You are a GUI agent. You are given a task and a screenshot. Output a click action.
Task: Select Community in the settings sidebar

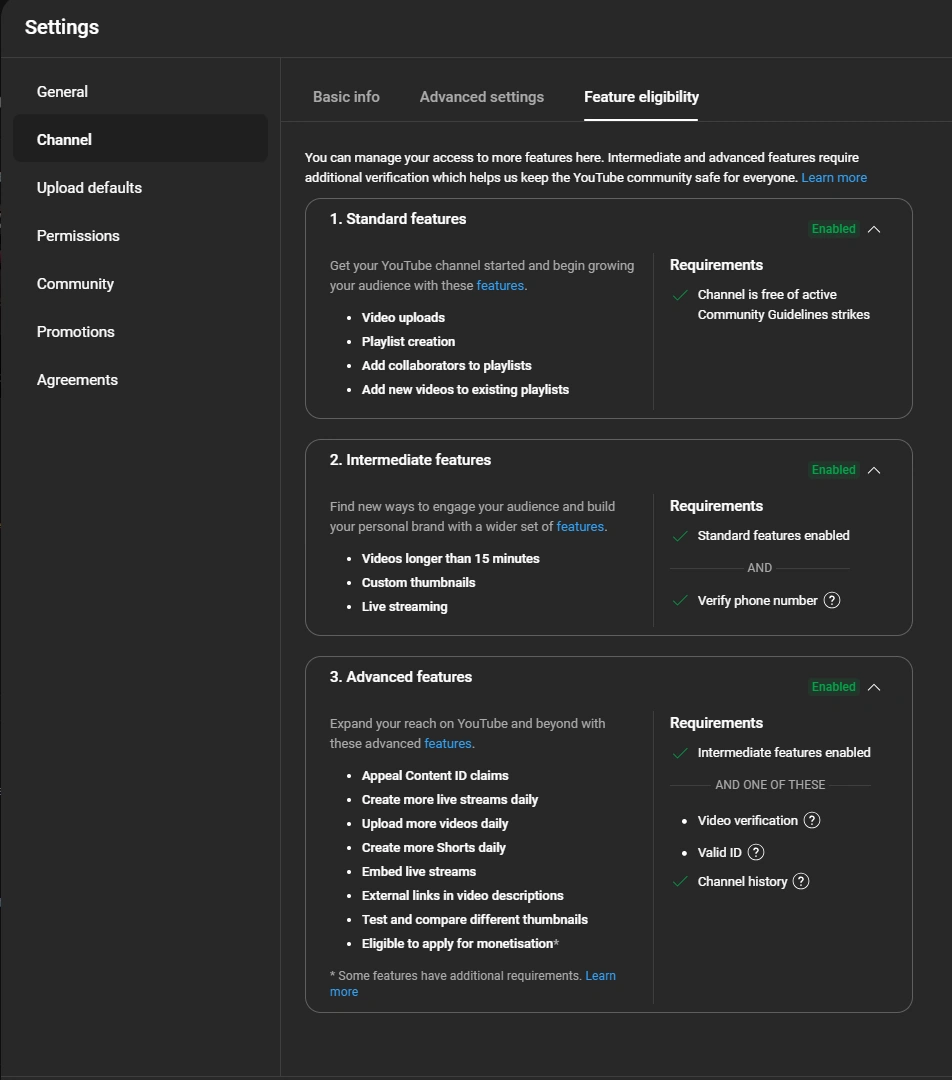[x=75, y=284]
